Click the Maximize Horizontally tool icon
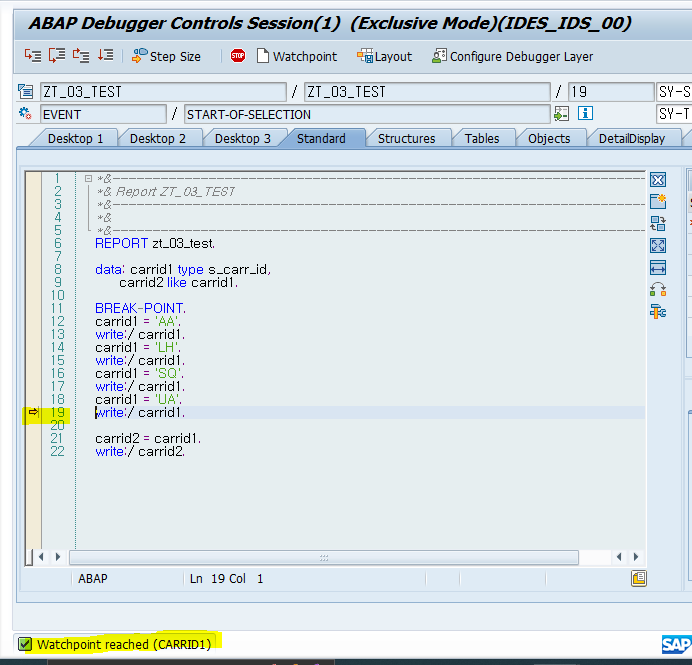692x665 pixels. (x=658, y=267)
